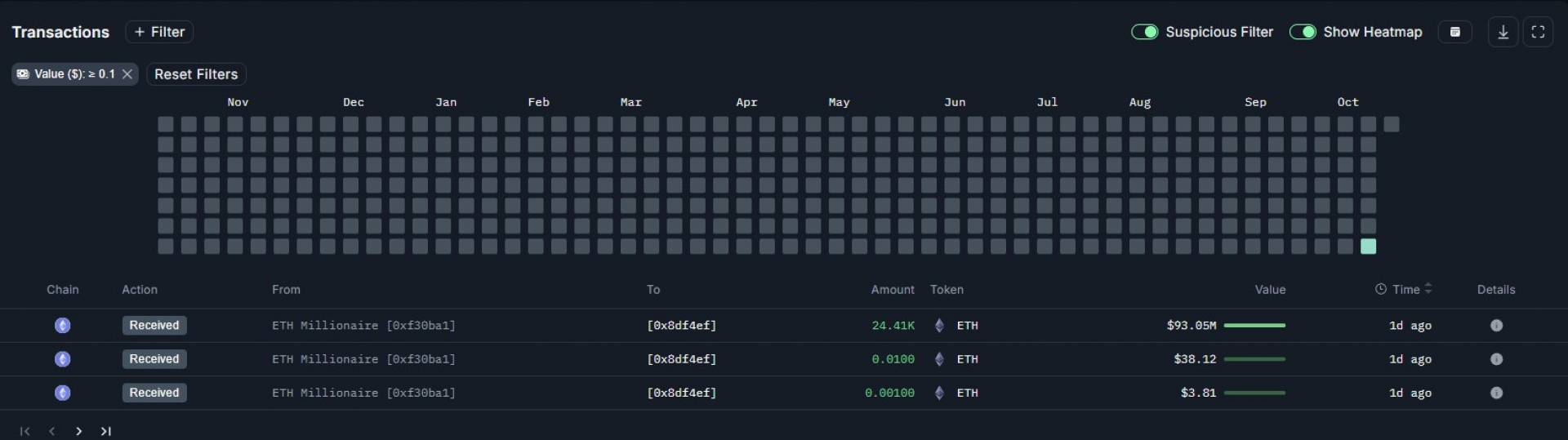Open recipient address 0x8df4ef in first row
The width and height of the screenshot is (1568, 440).
[681, 326]
